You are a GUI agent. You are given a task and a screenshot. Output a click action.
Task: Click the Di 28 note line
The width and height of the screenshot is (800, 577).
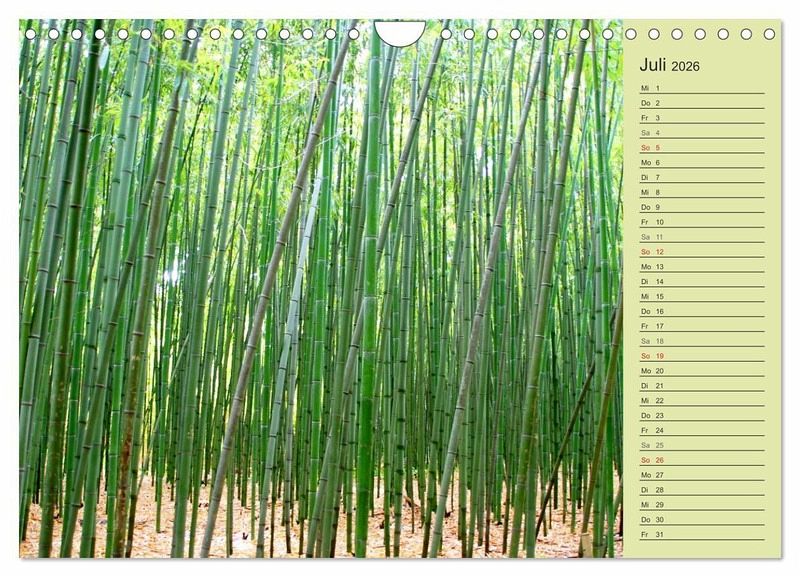(x=701, y=490)
